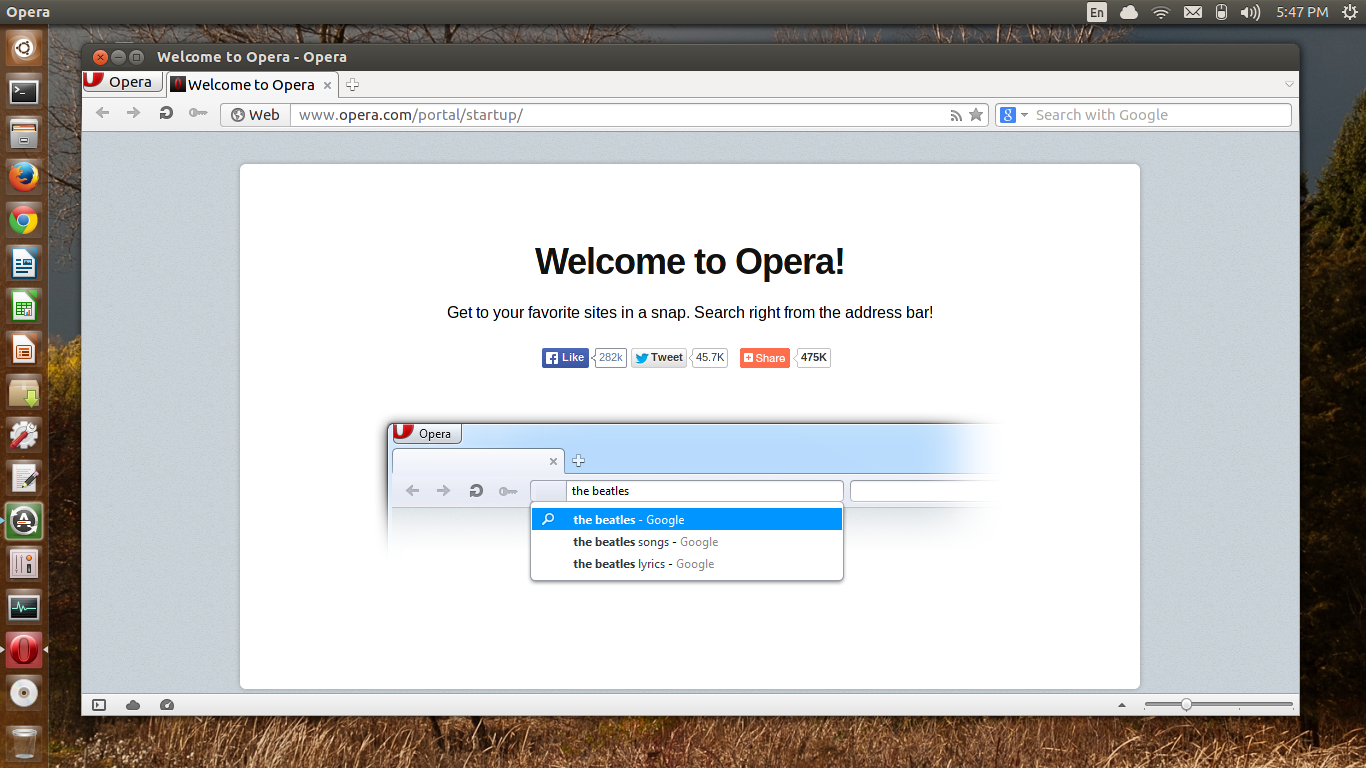
Task: Open LibreOffice Calc from the launcher
Action: point(23,306)
